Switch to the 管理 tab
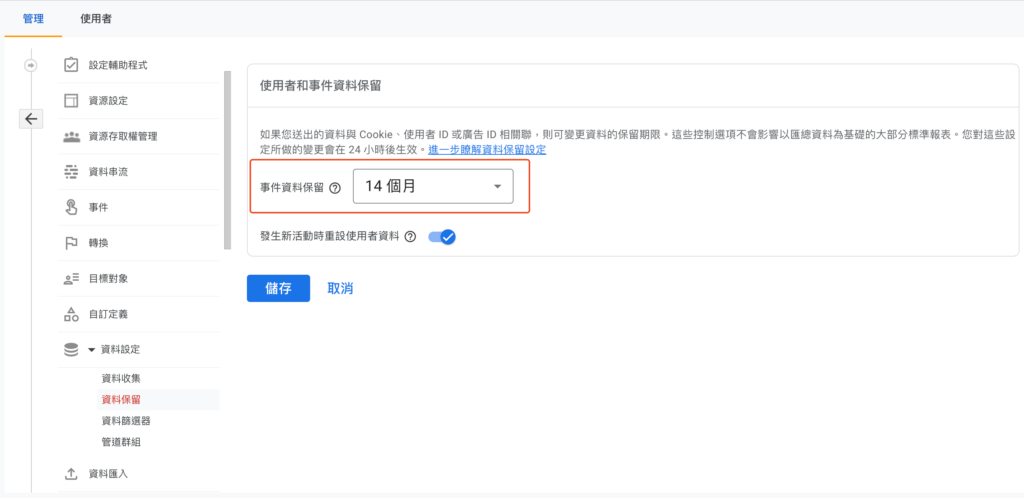This screenshot has height=498, width=1024. point(33,19)
